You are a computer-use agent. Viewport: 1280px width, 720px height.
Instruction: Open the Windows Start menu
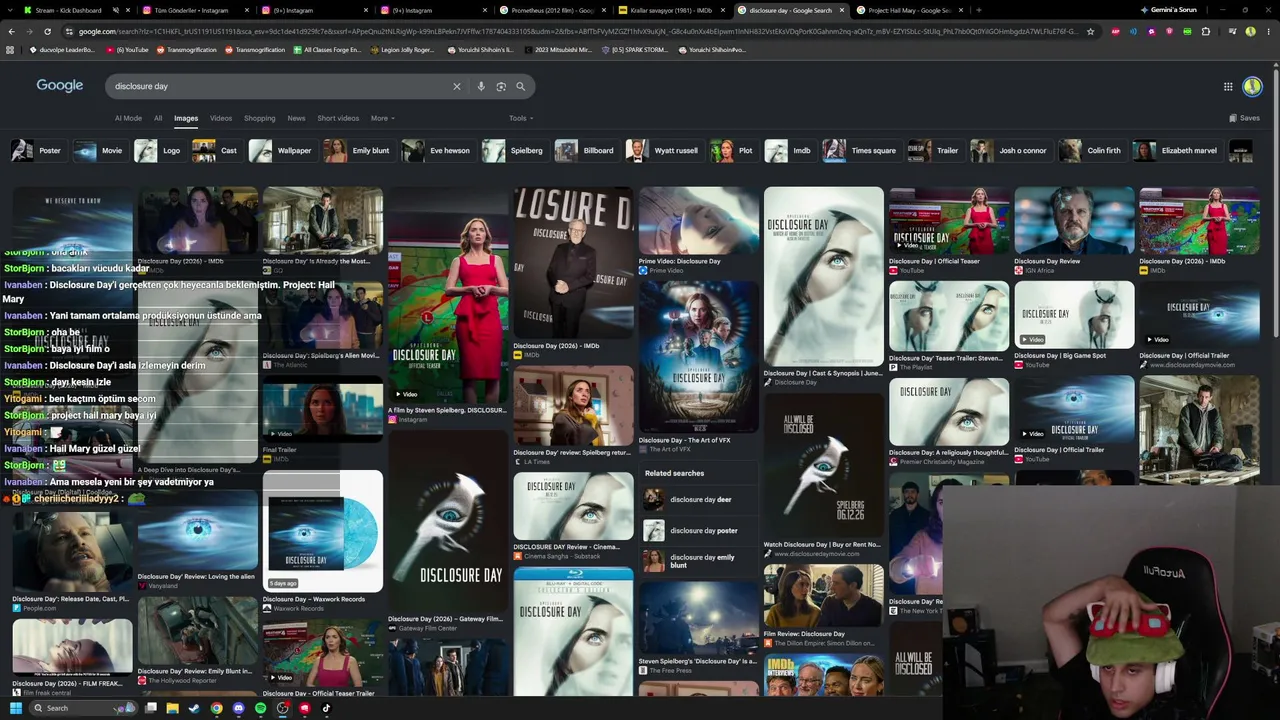coord(16,708)
